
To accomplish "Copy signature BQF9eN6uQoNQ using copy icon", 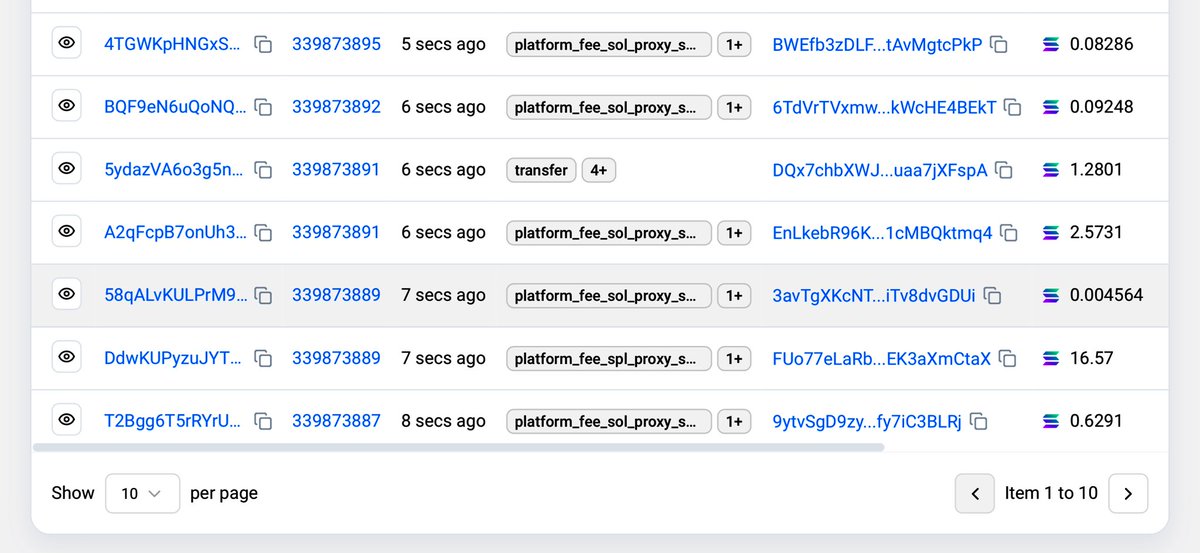I will point(263,108).
